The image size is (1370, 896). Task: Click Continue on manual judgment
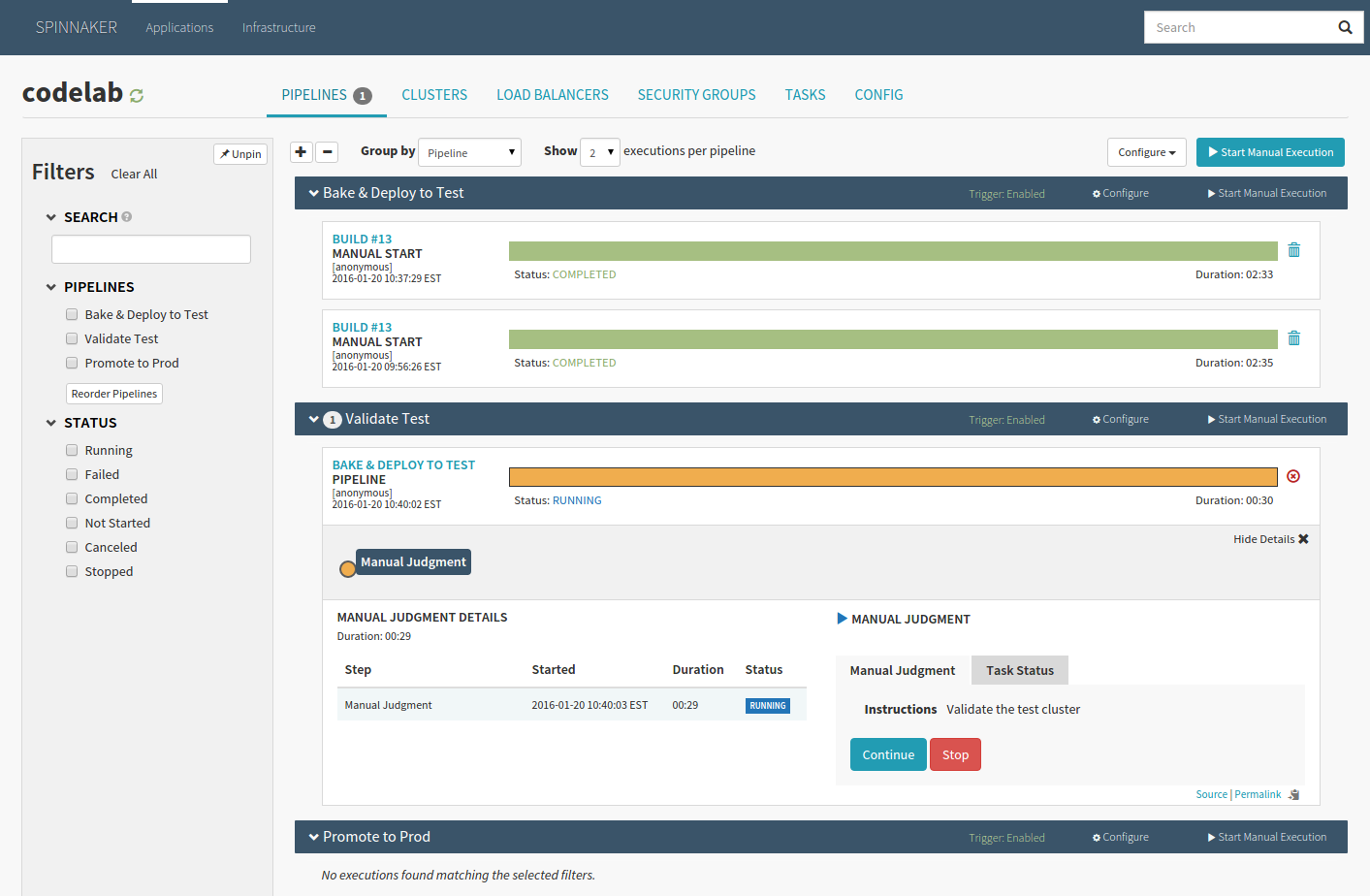888,754
